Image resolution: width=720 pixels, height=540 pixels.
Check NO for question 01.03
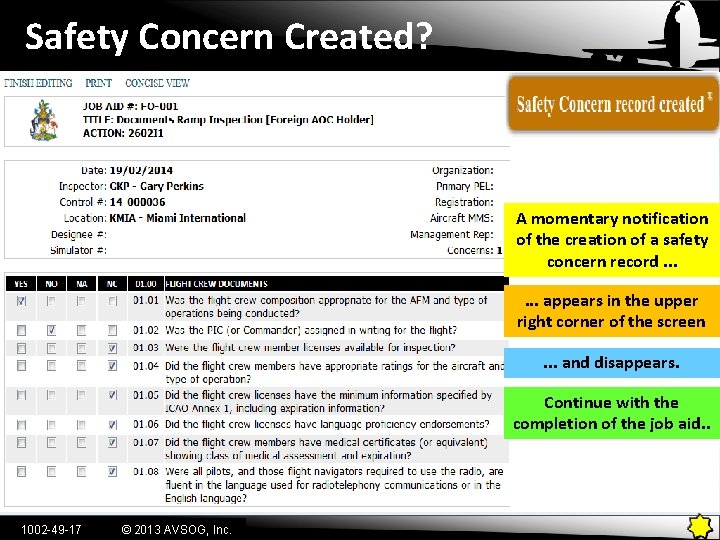[x=51, y=349]
